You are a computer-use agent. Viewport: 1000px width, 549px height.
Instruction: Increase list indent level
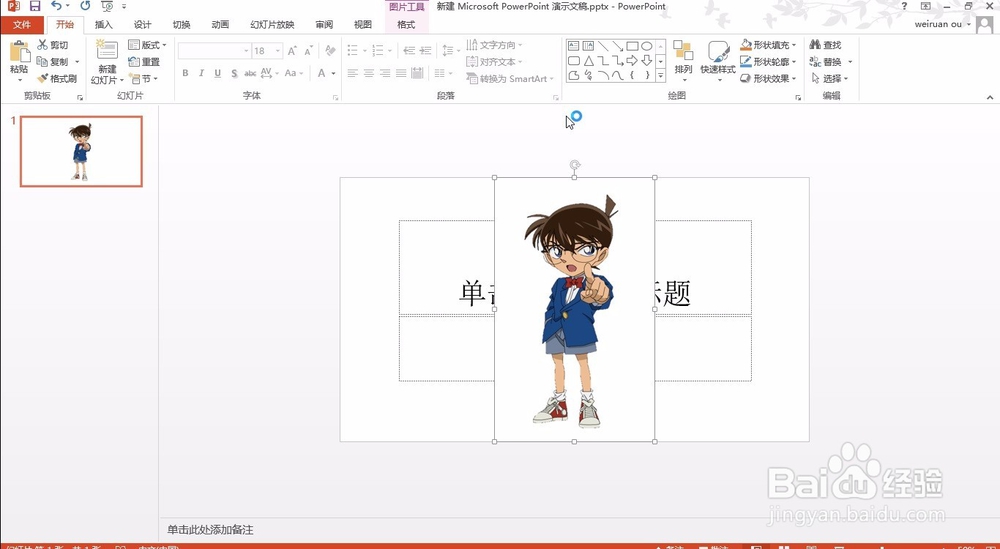pos(426,50)
